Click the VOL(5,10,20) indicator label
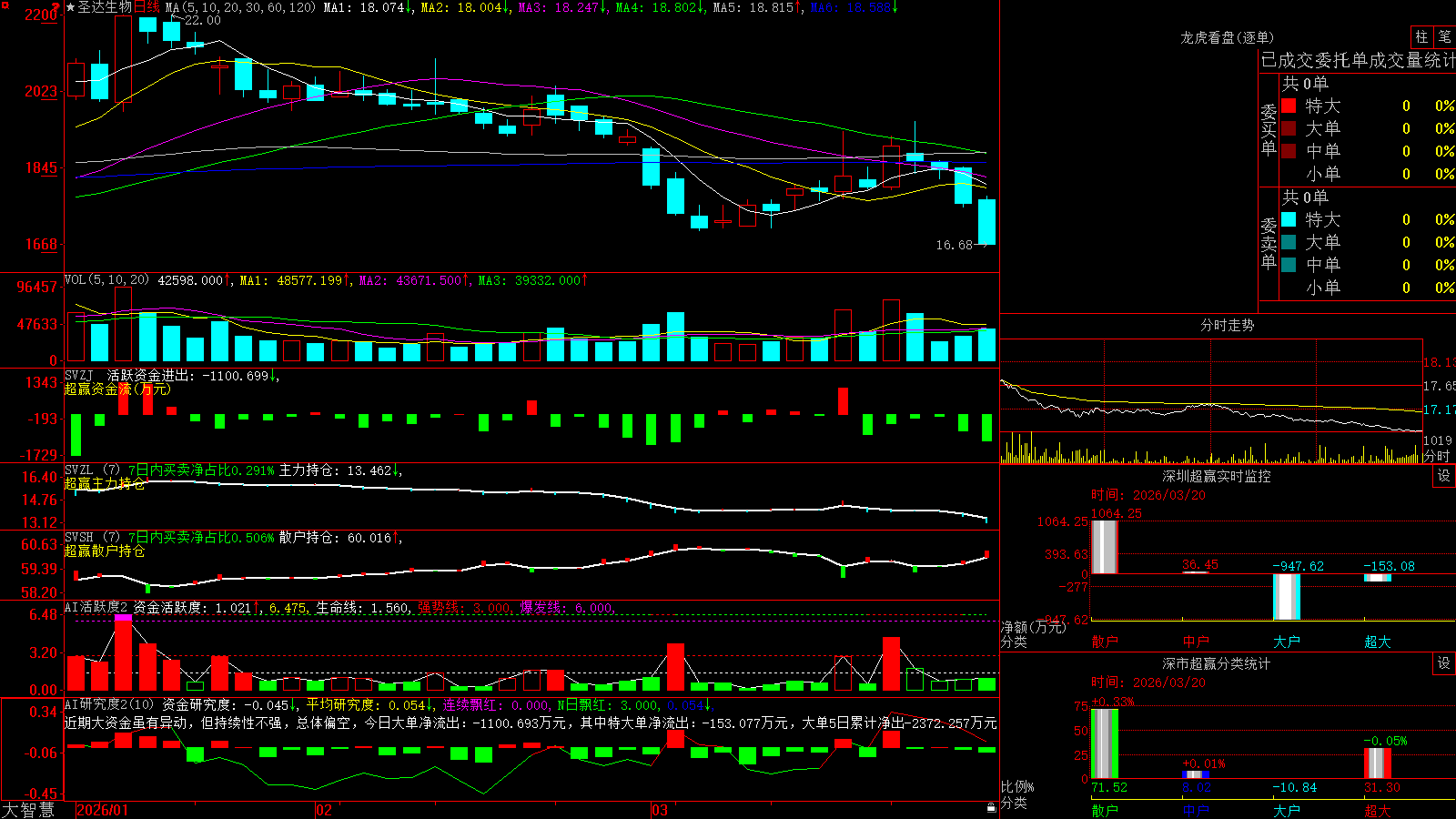Screen dimensions: 1456x819 point(107,280)
